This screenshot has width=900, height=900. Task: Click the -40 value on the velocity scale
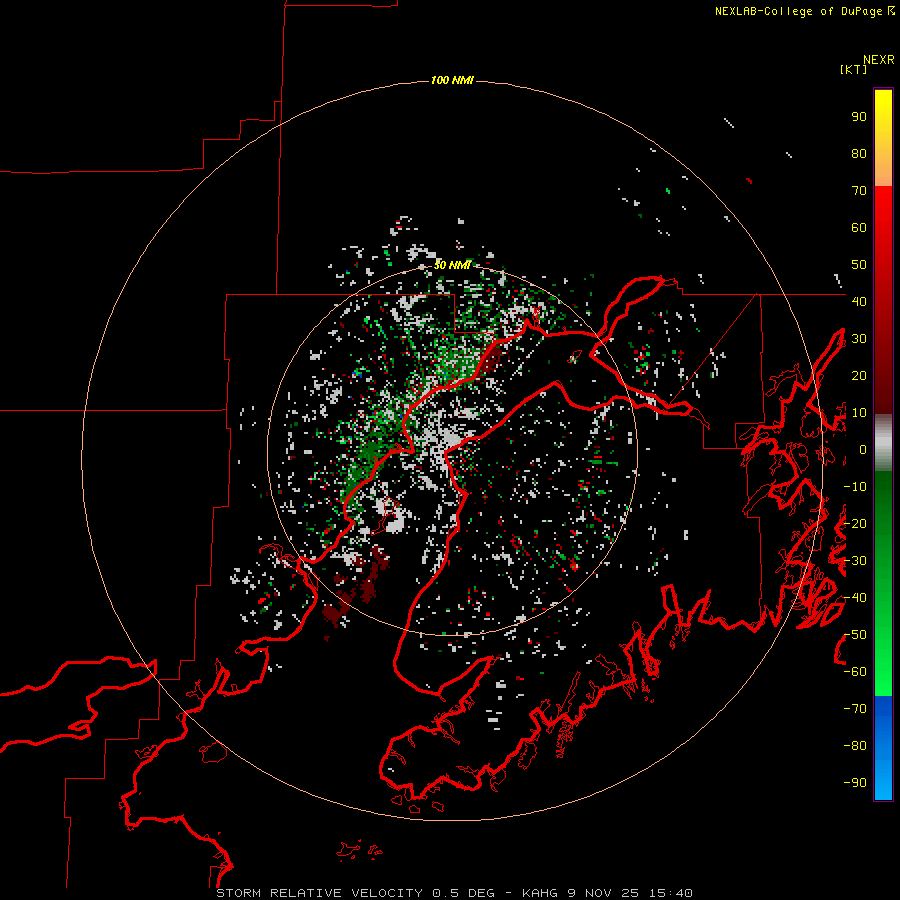855,598
